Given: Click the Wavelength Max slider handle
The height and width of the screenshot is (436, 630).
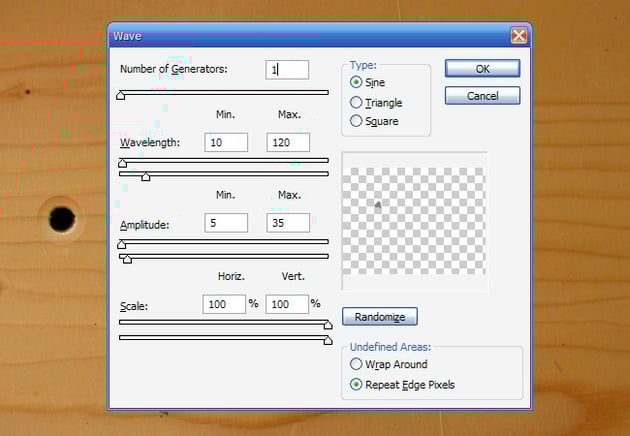Looking at the screenshot, I should (x=146, y=177).
